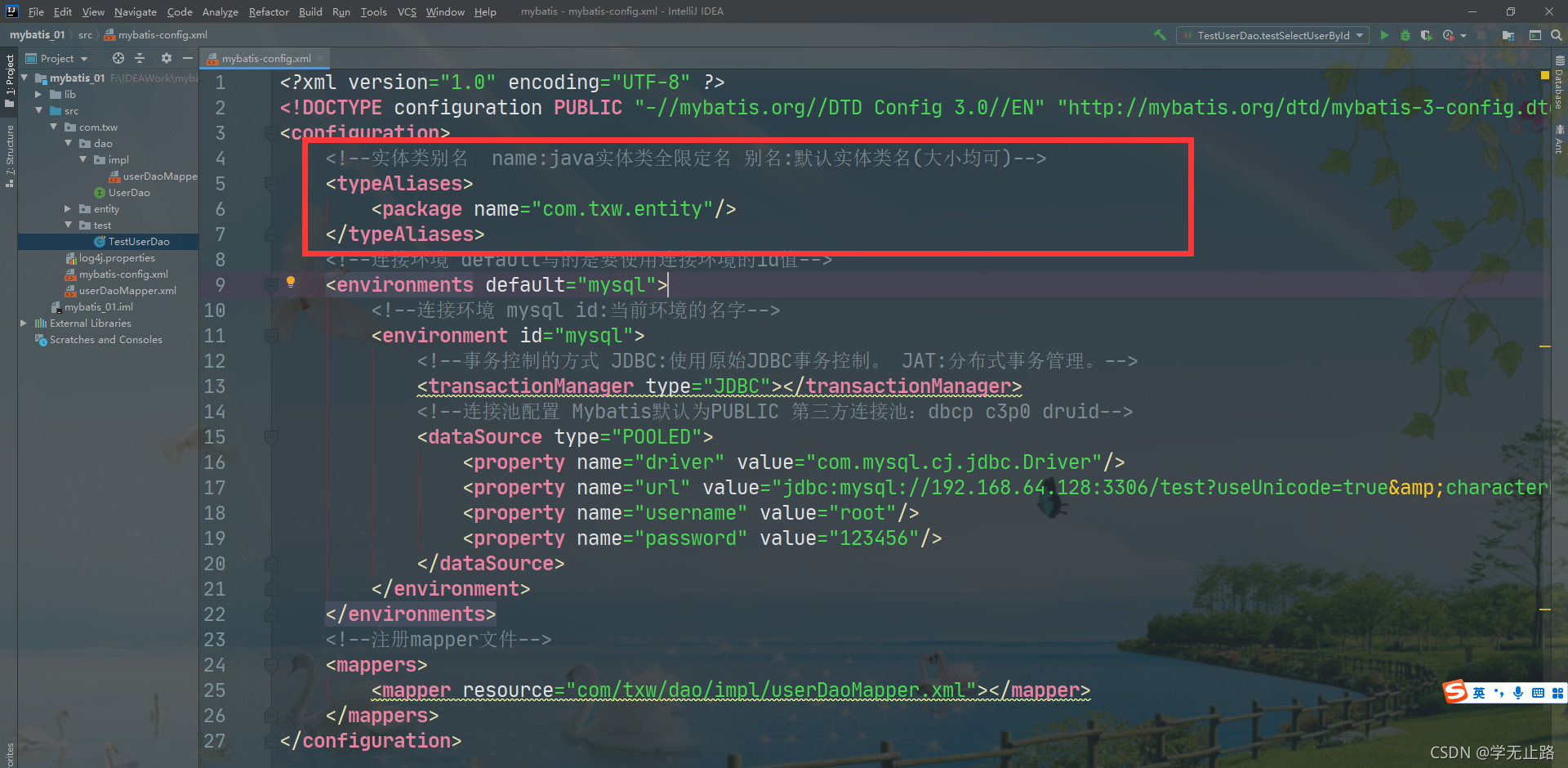
Task: Select mybatis-config.xml in project tree
Action: tap(116, 274)
